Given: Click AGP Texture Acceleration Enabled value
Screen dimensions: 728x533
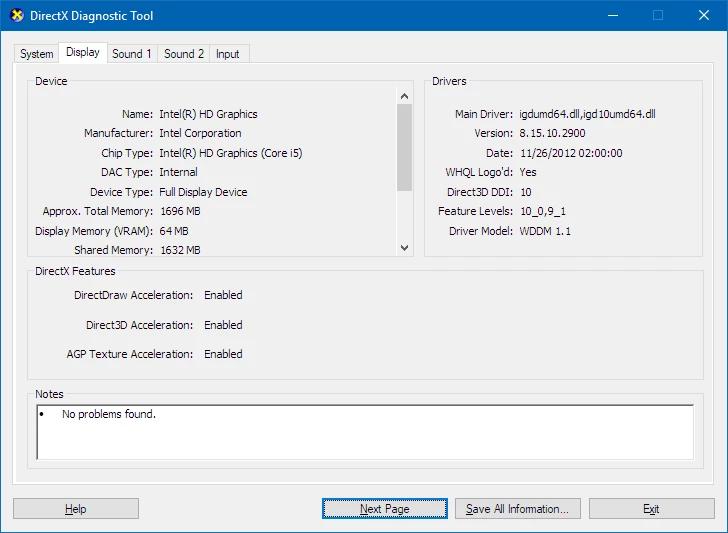Looking at the screenshot, I should [223, 354].
